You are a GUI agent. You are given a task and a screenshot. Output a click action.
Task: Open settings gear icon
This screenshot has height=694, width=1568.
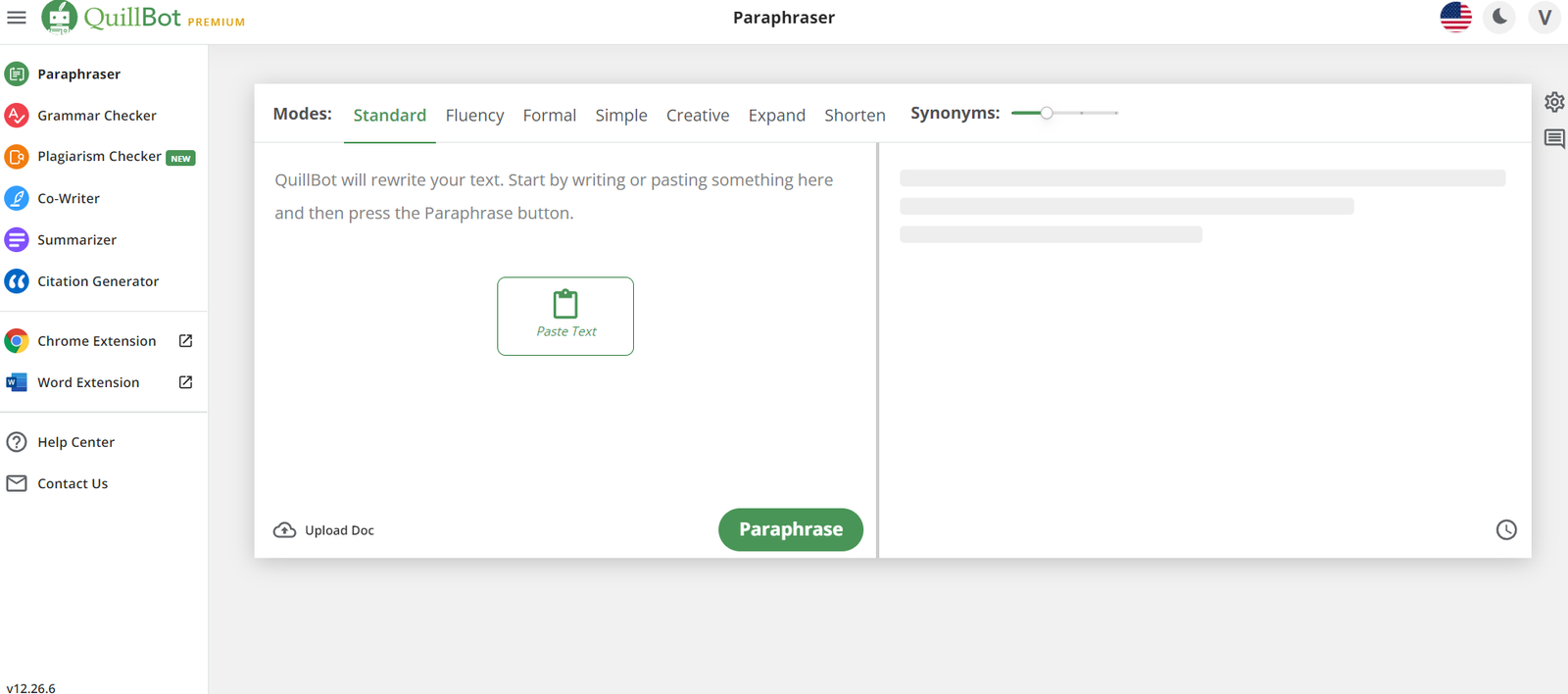(x=1554, y=102)
